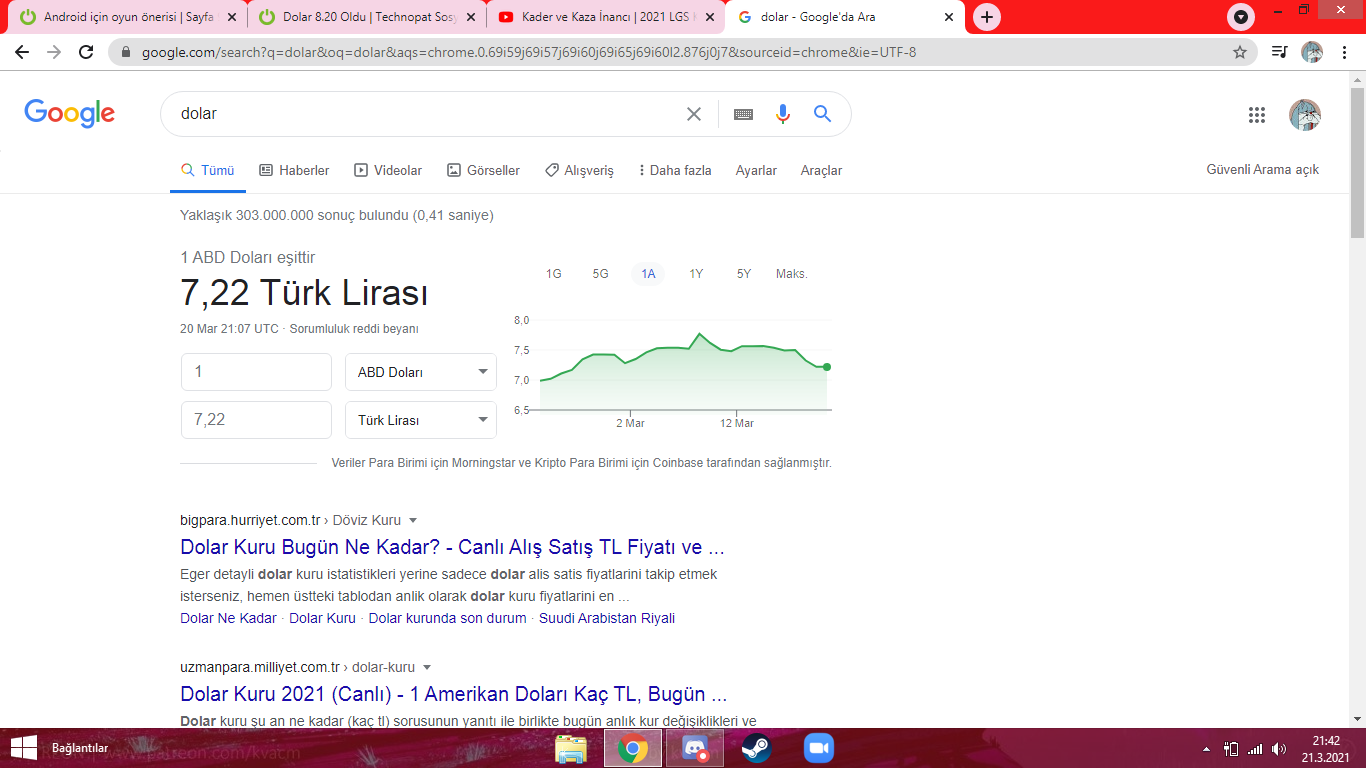Image resolution: width=1366 pixels, height=768 pixels.
Task: Select the Alışveriş search tab
Action: coord(579,171)
